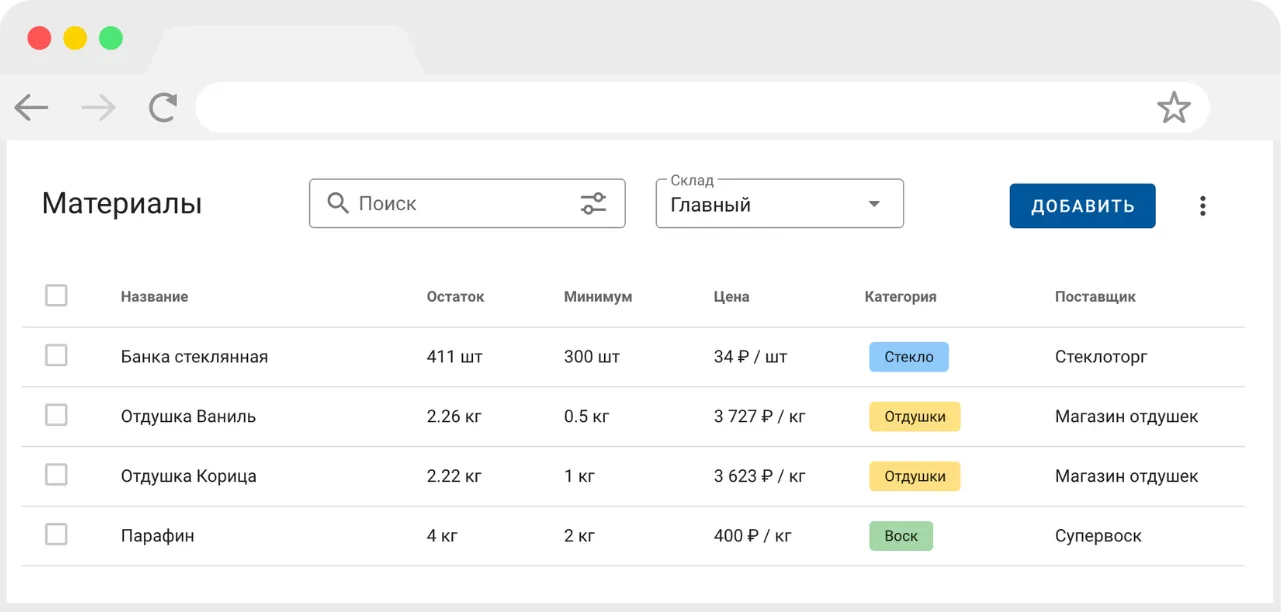The width and height of the screenshot is (1281, 612).
Task: Click the magnifier icon in the Поиск field
Action: [x=338, y=204]
